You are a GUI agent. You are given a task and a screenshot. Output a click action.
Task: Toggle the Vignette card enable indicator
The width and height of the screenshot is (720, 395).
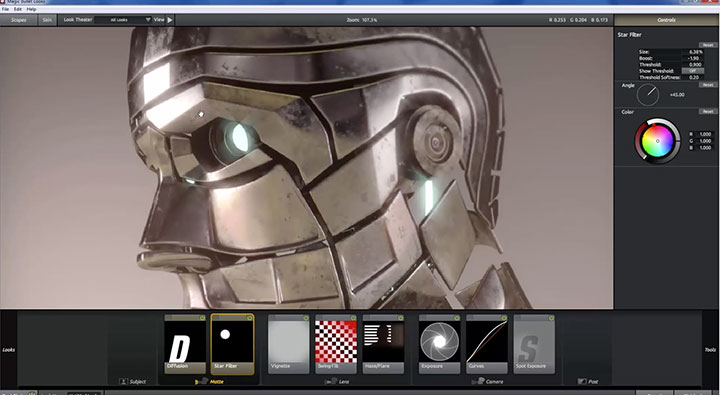pos(306,318)
